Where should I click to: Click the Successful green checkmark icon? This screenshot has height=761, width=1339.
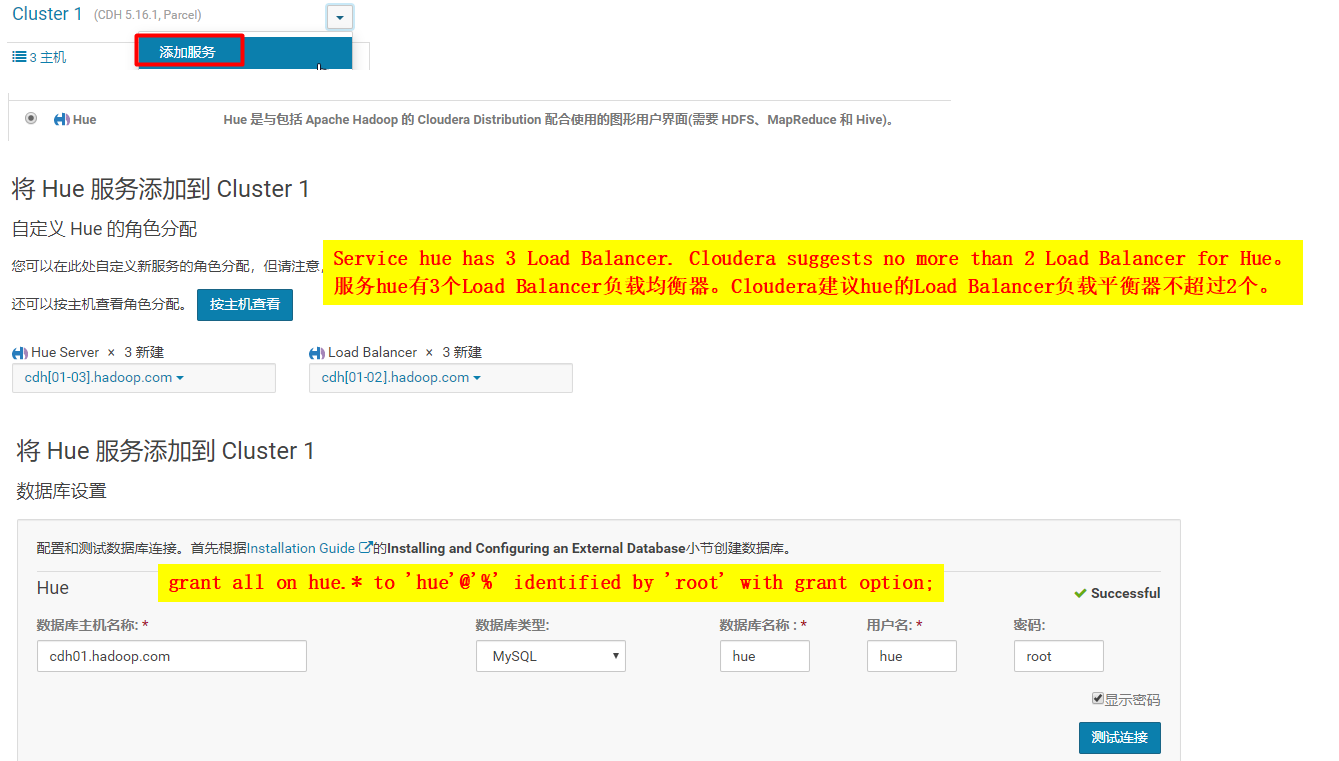point(1080,593)
